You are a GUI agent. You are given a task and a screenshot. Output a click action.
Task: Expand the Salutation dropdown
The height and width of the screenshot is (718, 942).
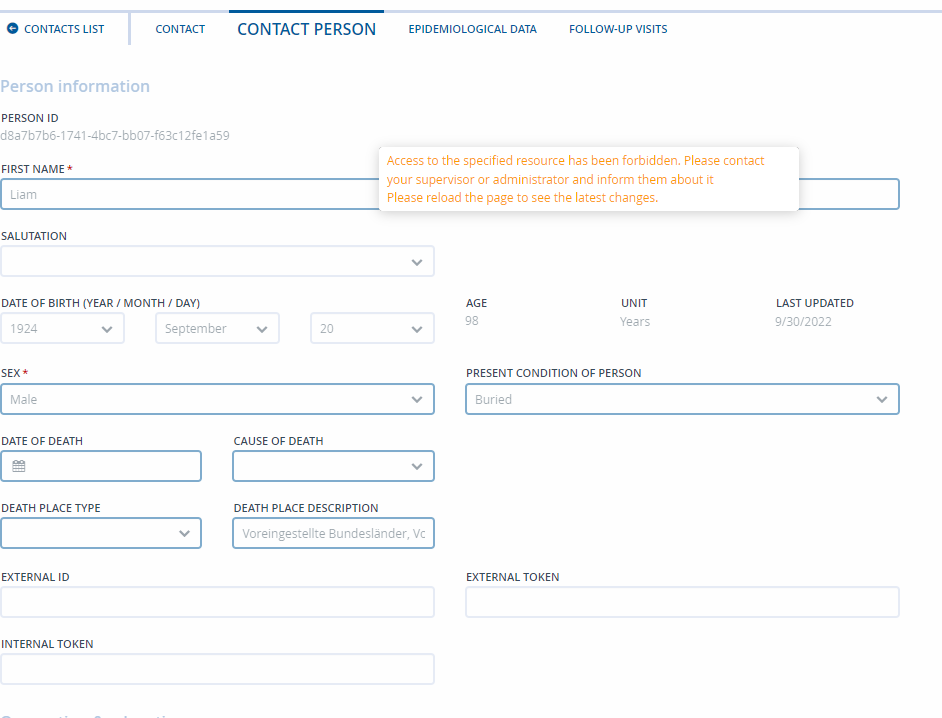point(217,261)
